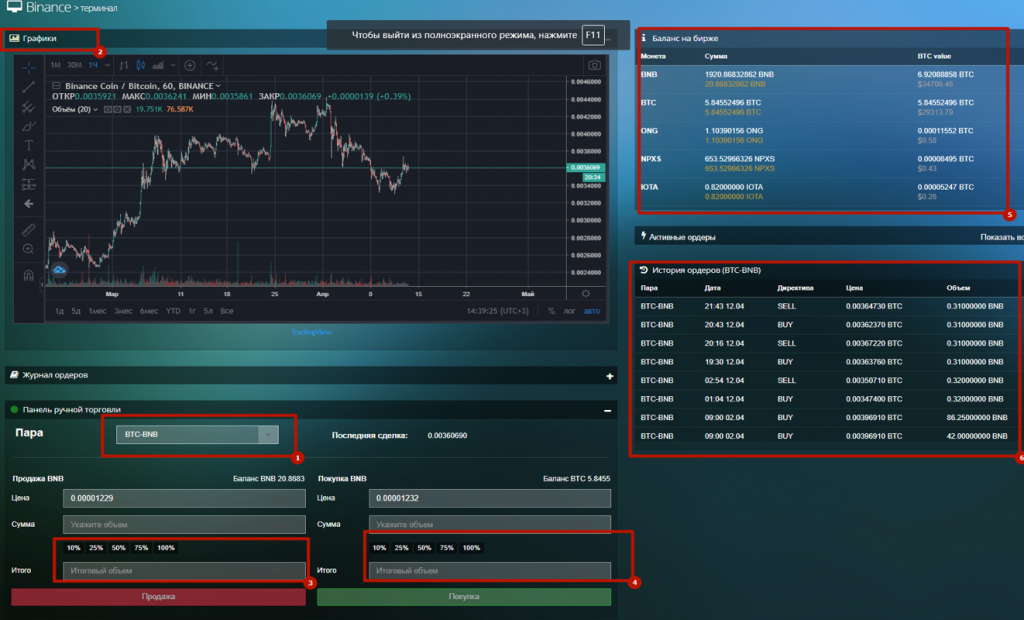Screen dimensions: 1024x620
Task: Remove the volume indicator with X icon
Action: point(127,109)
